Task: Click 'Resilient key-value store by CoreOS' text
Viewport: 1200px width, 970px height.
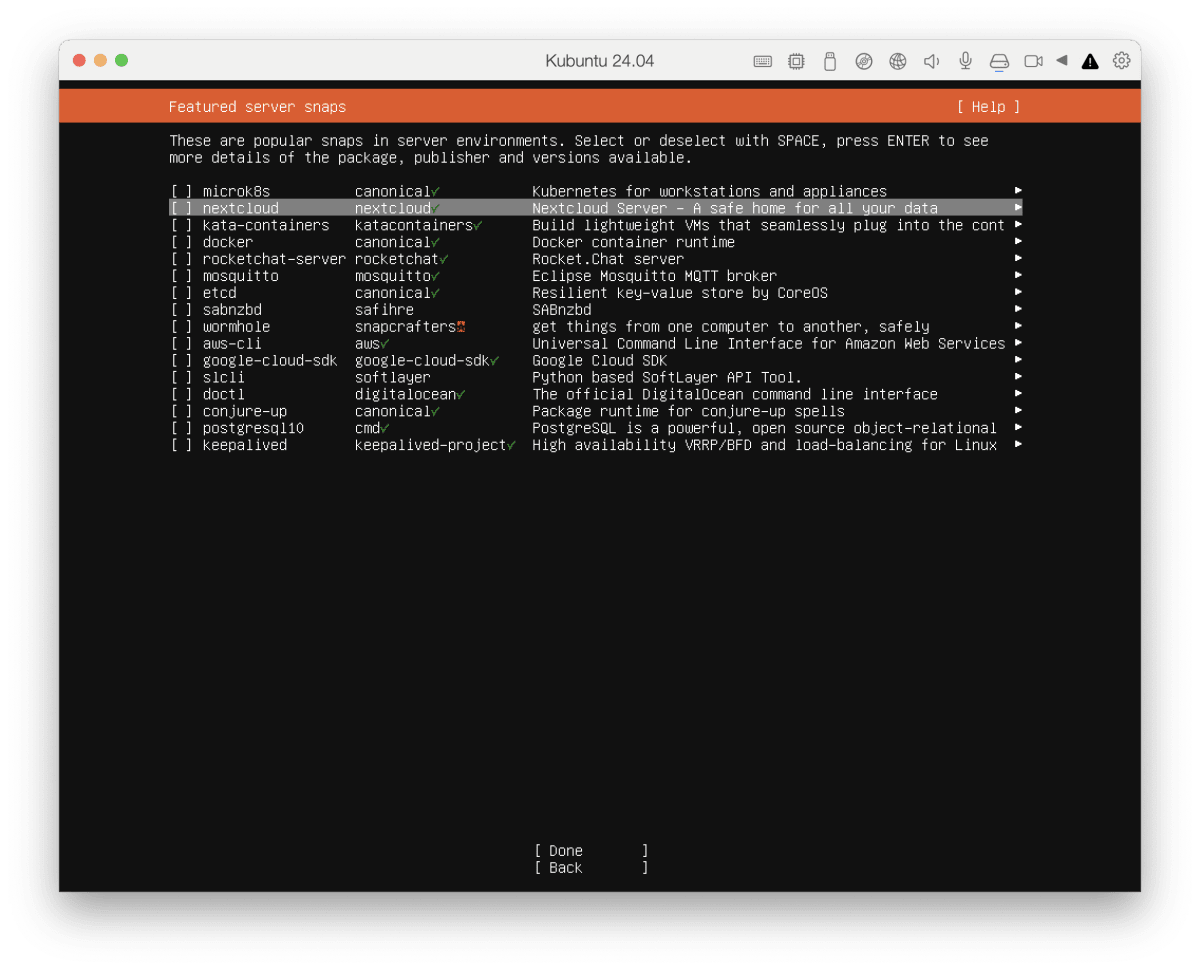Action: click(680, 293)
